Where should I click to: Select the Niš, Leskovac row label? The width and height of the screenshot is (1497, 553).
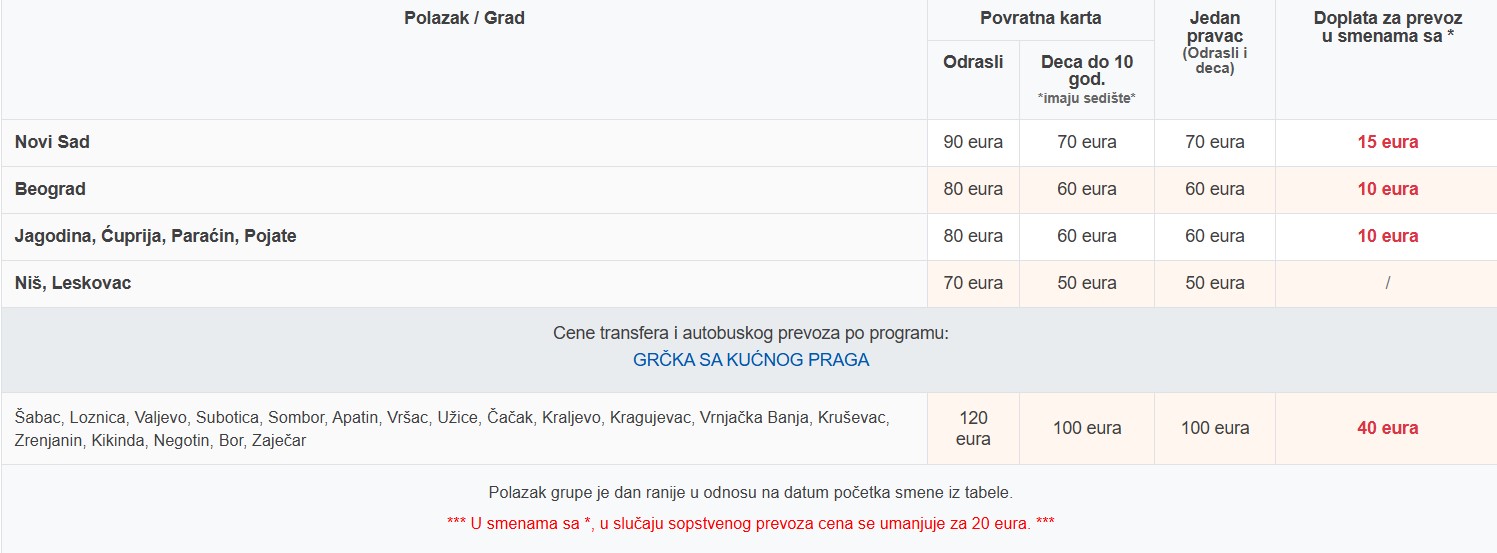[x=73, y=283]
